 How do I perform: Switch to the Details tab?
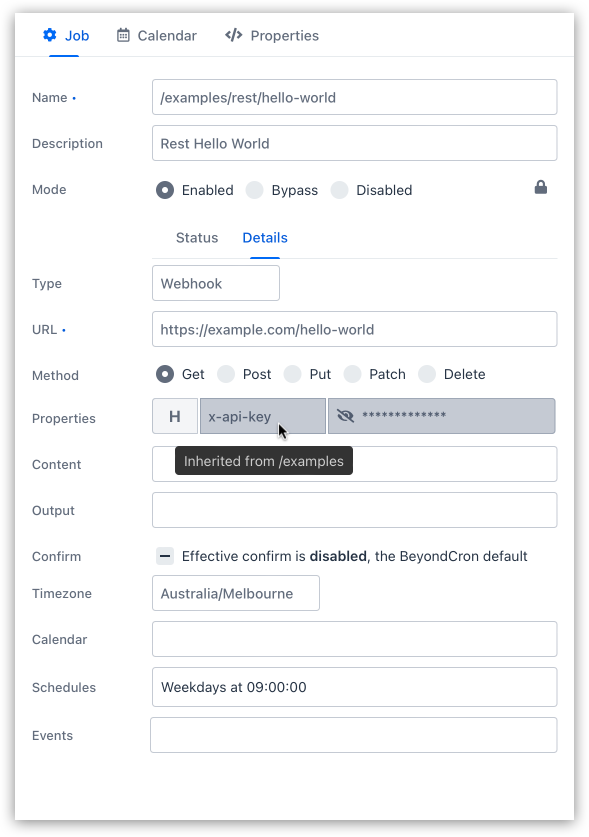pyautogui.click(x=264, y=238)
